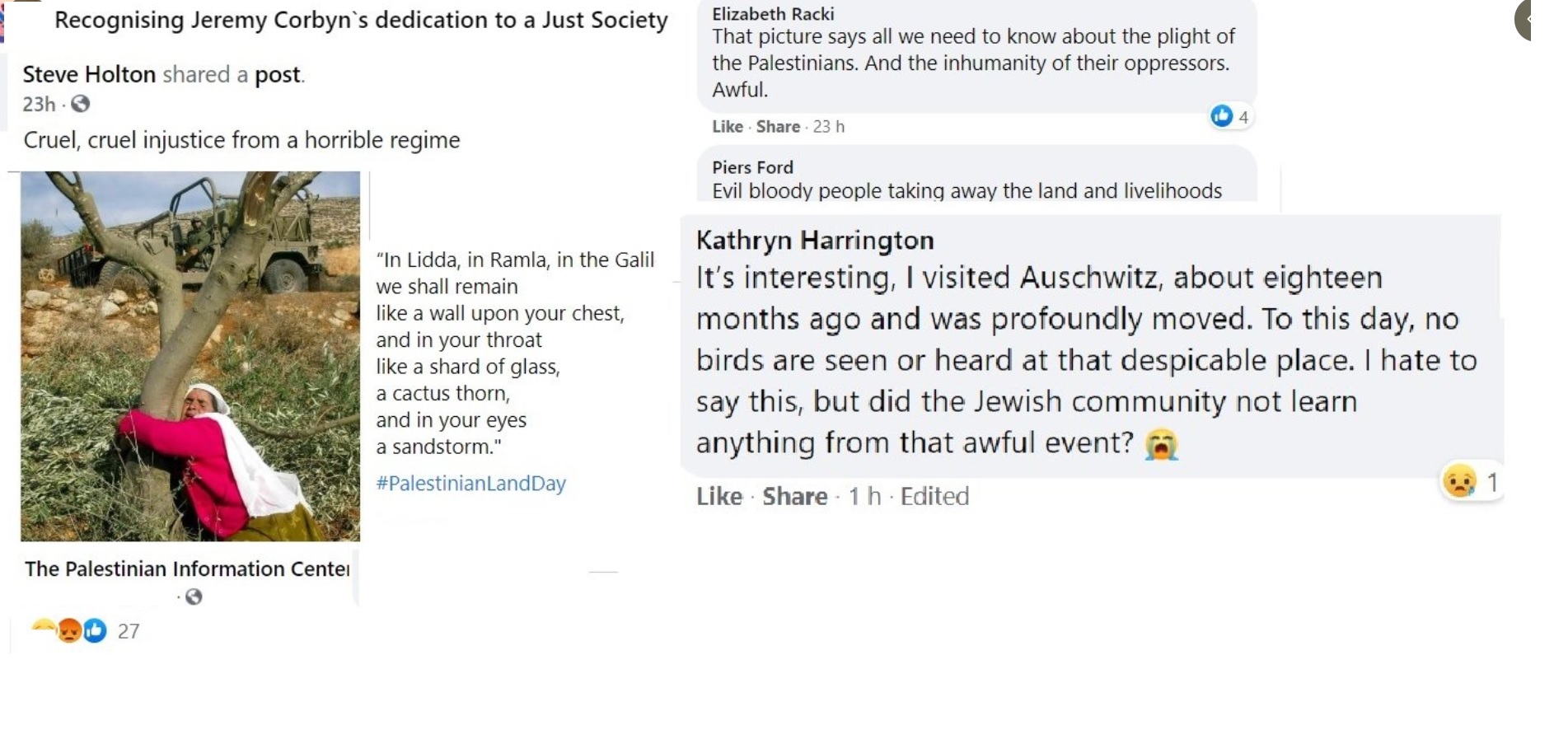Click the blue like reaction icon beside 27
The image size is (1568, 730).
[96, 631]
